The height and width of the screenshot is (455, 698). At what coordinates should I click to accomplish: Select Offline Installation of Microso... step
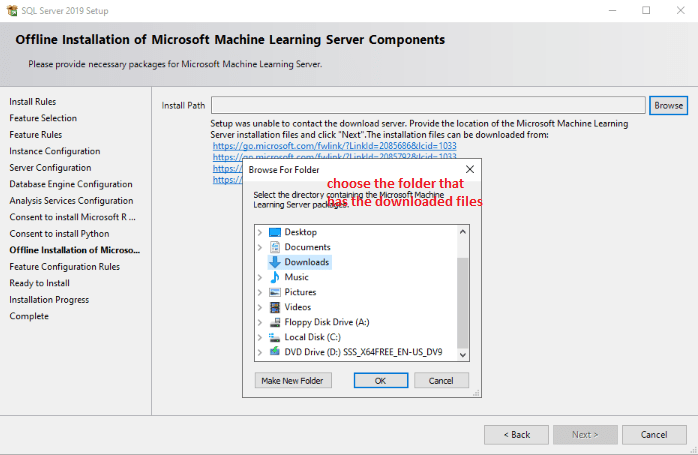click(x=74, y=250)
